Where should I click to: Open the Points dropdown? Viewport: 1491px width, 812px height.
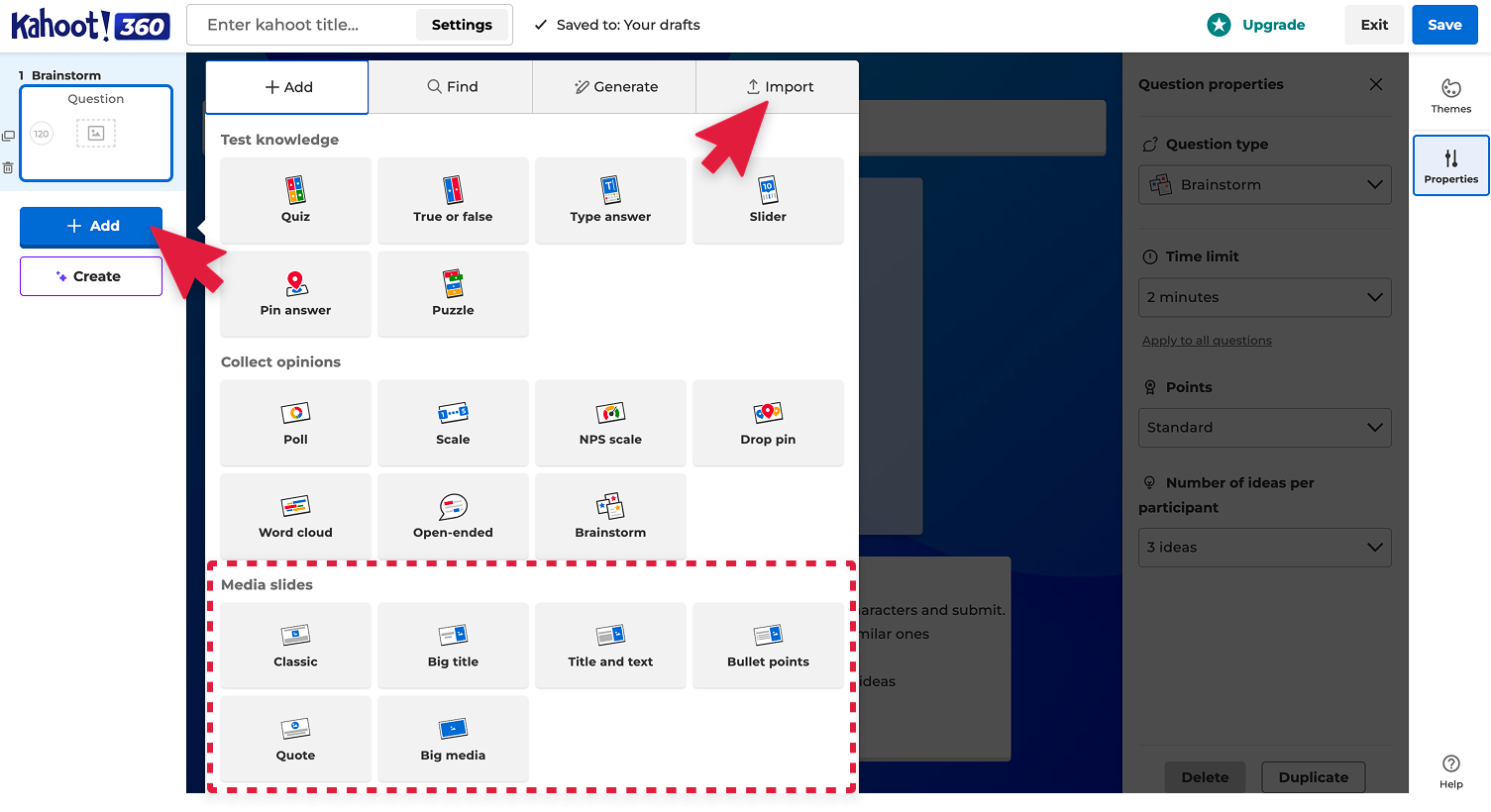tap(1265, 428)
